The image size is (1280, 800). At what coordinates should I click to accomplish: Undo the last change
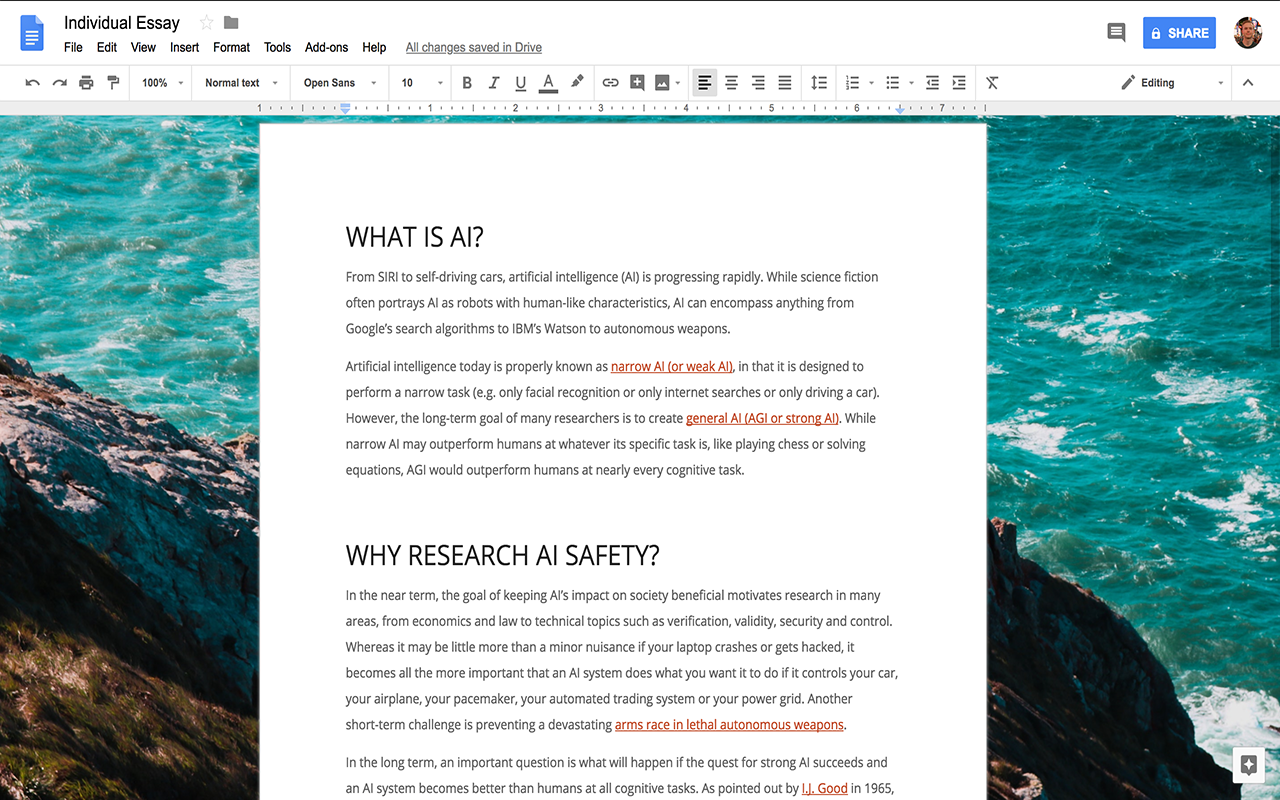[x=33, y=82]
